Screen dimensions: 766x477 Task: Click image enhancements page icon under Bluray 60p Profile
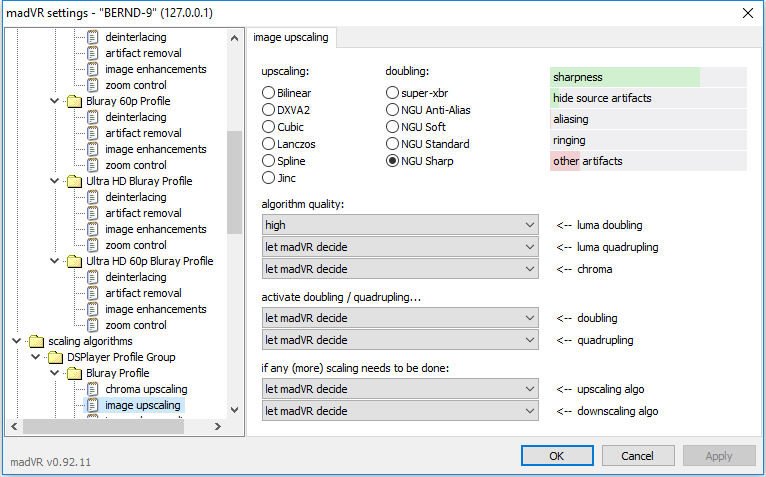coord(92,149)
